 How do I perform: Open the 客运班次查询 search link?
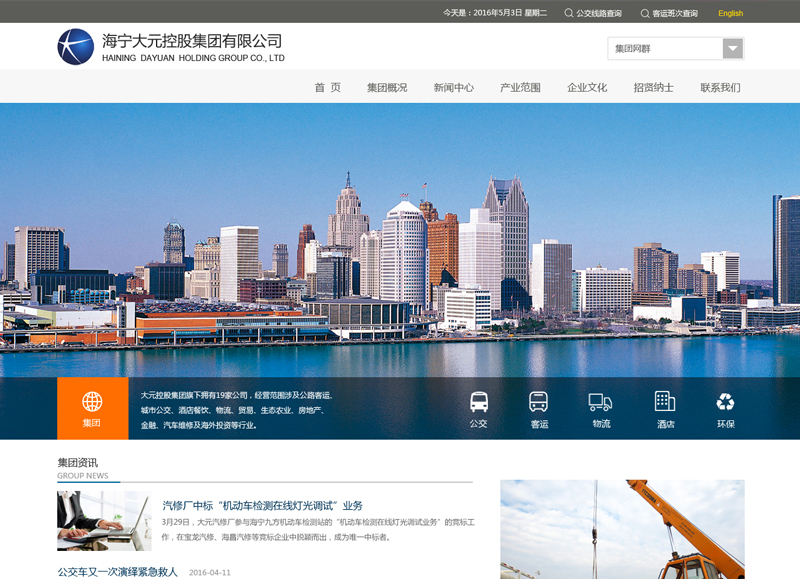click(x=674, y=13)
